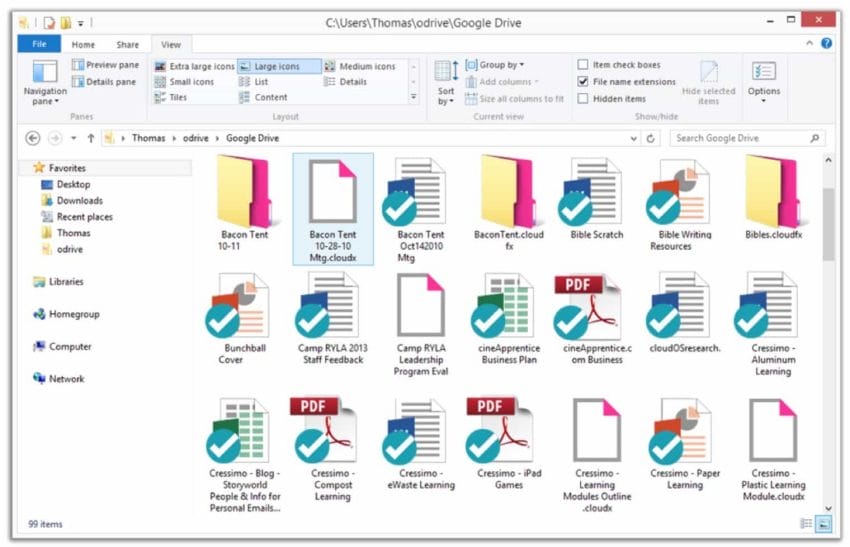Go back with the Back arrow
The height and width of the screenshot is (547, 850).
coord(33,138)
